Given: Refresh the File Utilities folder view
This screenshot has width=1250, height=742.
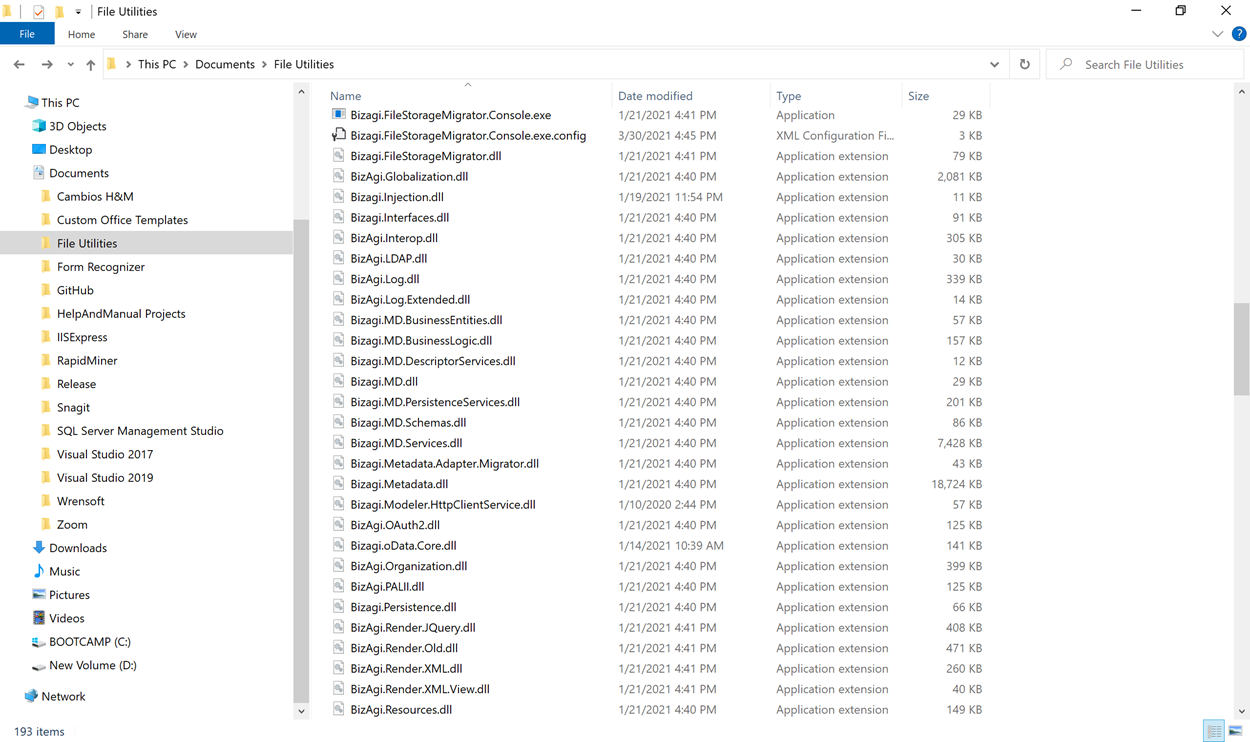Looking at the screenshot, I should 1024,63.
